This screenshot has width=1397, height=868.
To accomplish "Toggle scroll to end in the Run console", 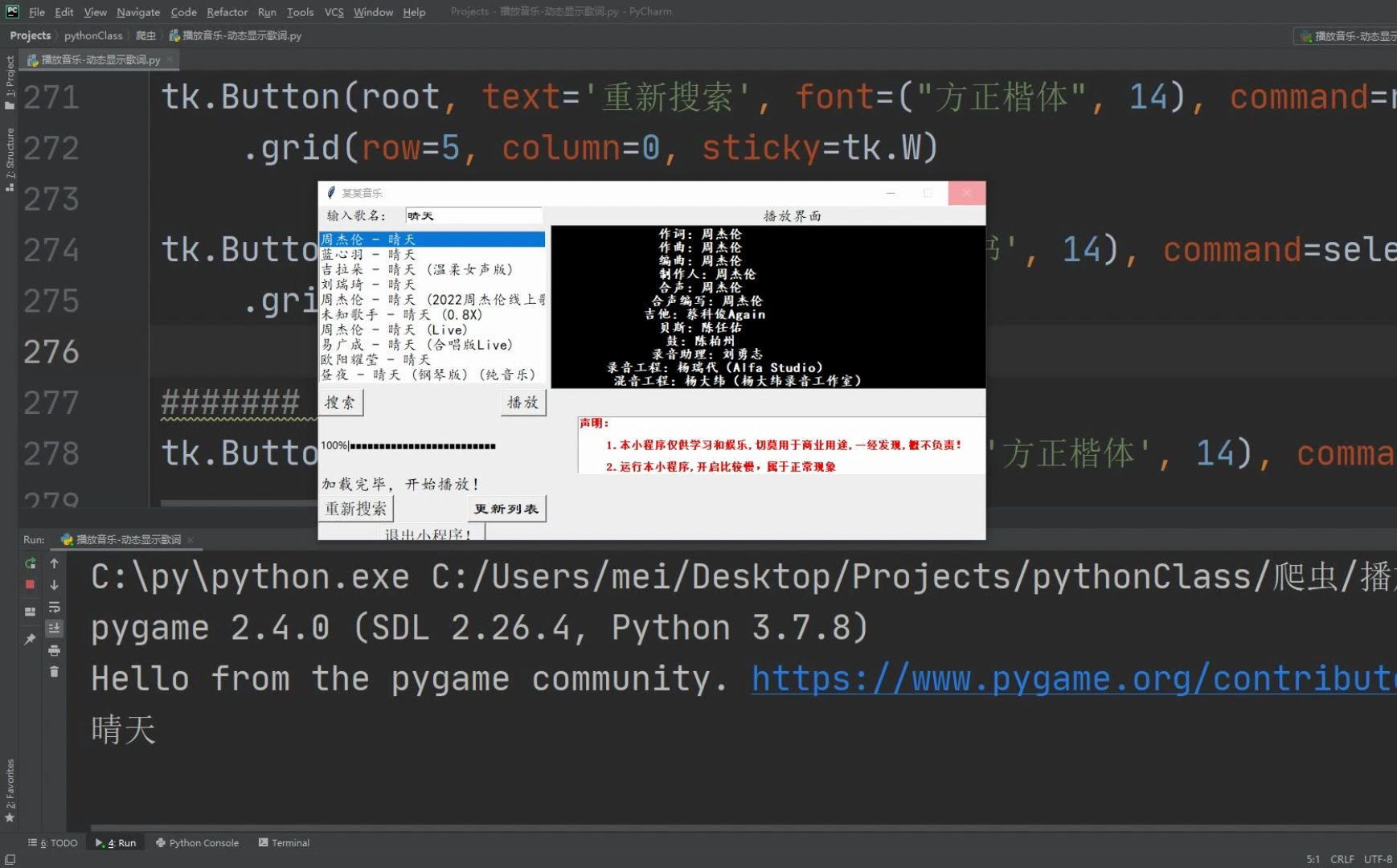I will pos(54,628).
